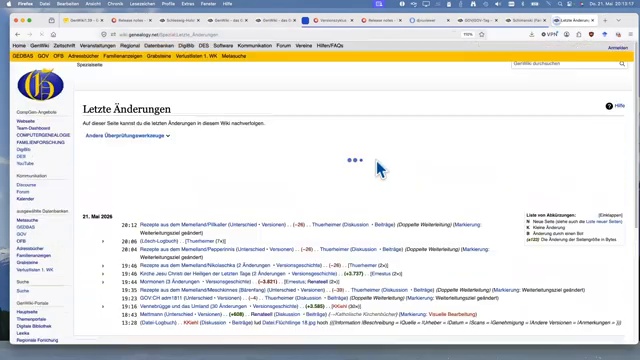Viewport: 640px width, 360px height.
Task: Expand the 20:06 Lösch-Logbuch entry arrow
Action: pyautogui.click(x=103, y=241)
